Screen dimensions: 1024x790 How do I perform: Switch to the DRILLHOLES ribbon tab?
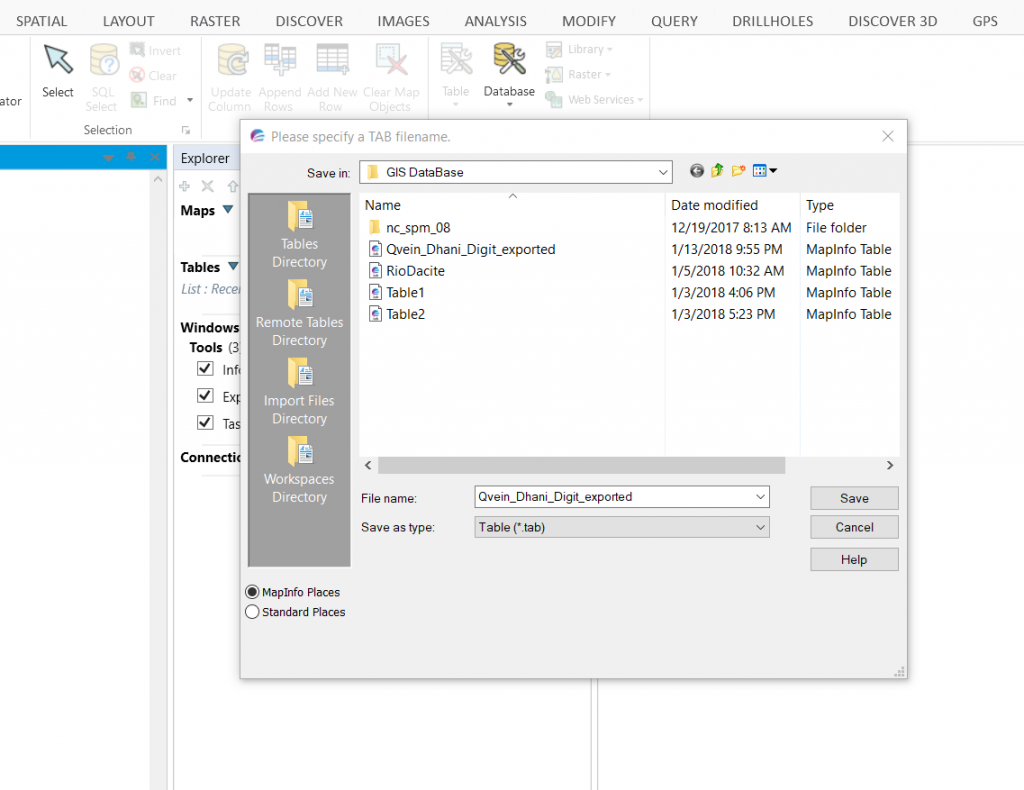772,20
